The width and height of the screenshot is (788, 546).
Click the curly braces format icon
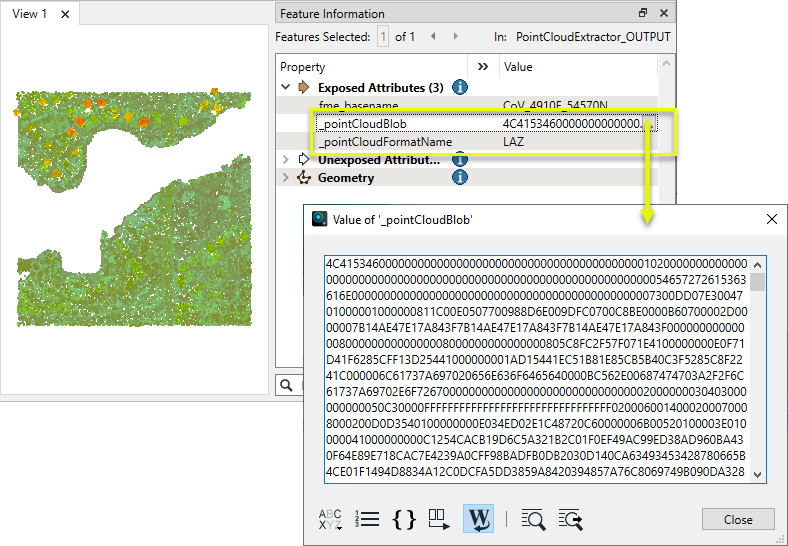click(404, 519)
